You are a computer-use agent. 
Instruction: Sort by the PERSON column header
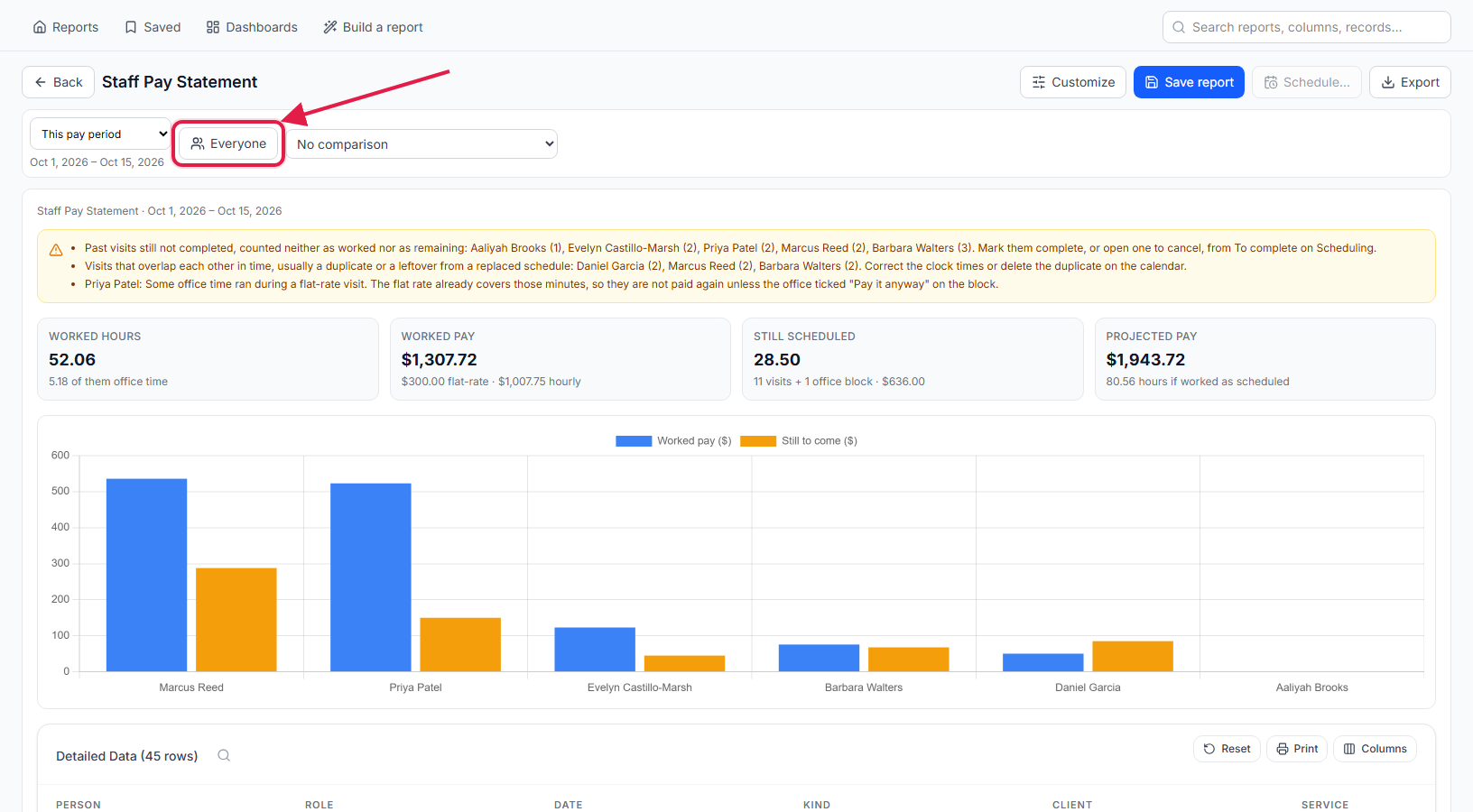pos(79,805)
